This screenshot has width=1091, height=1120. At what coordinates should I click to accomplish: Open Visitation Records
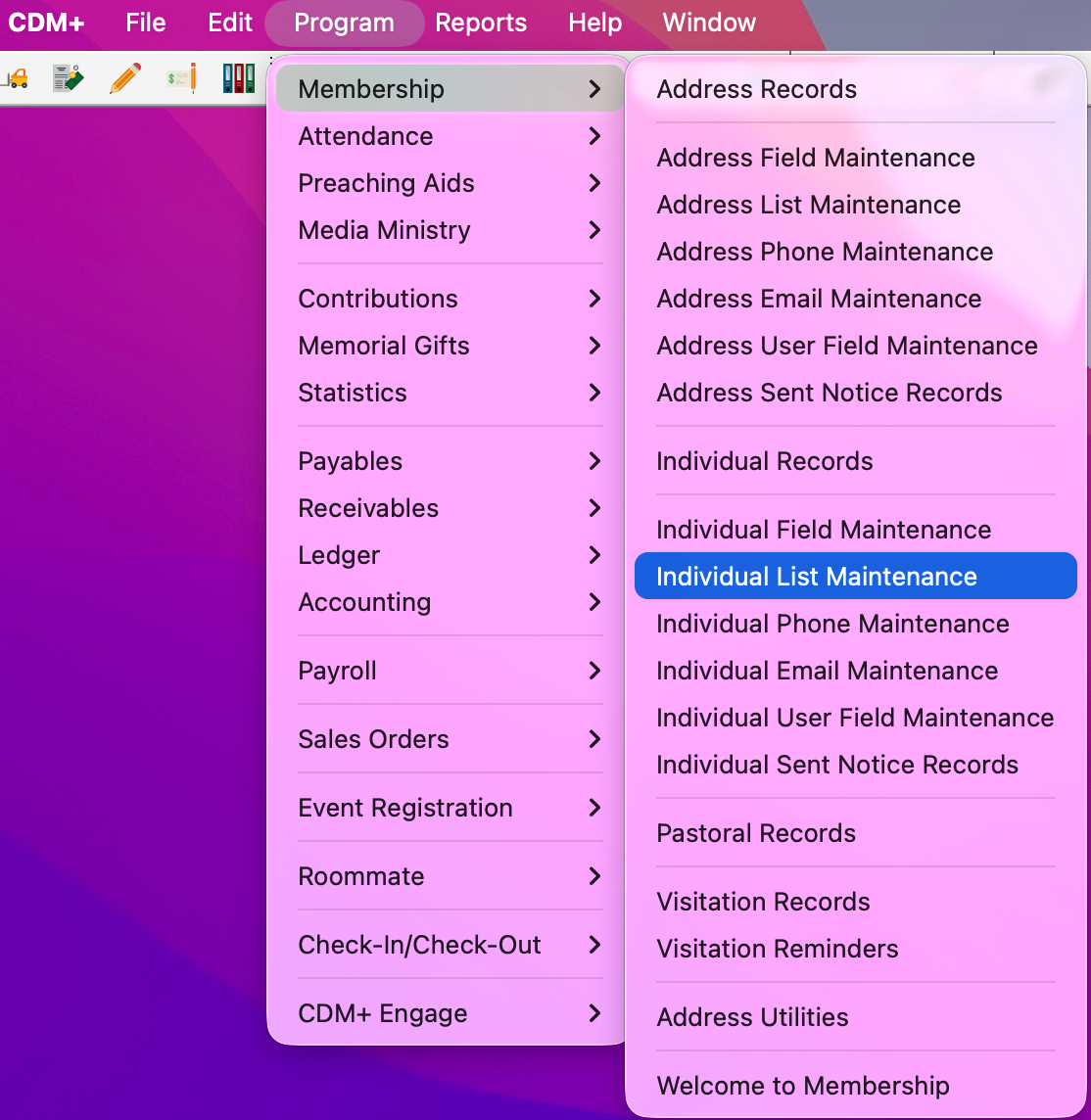(x=855, y=902)
